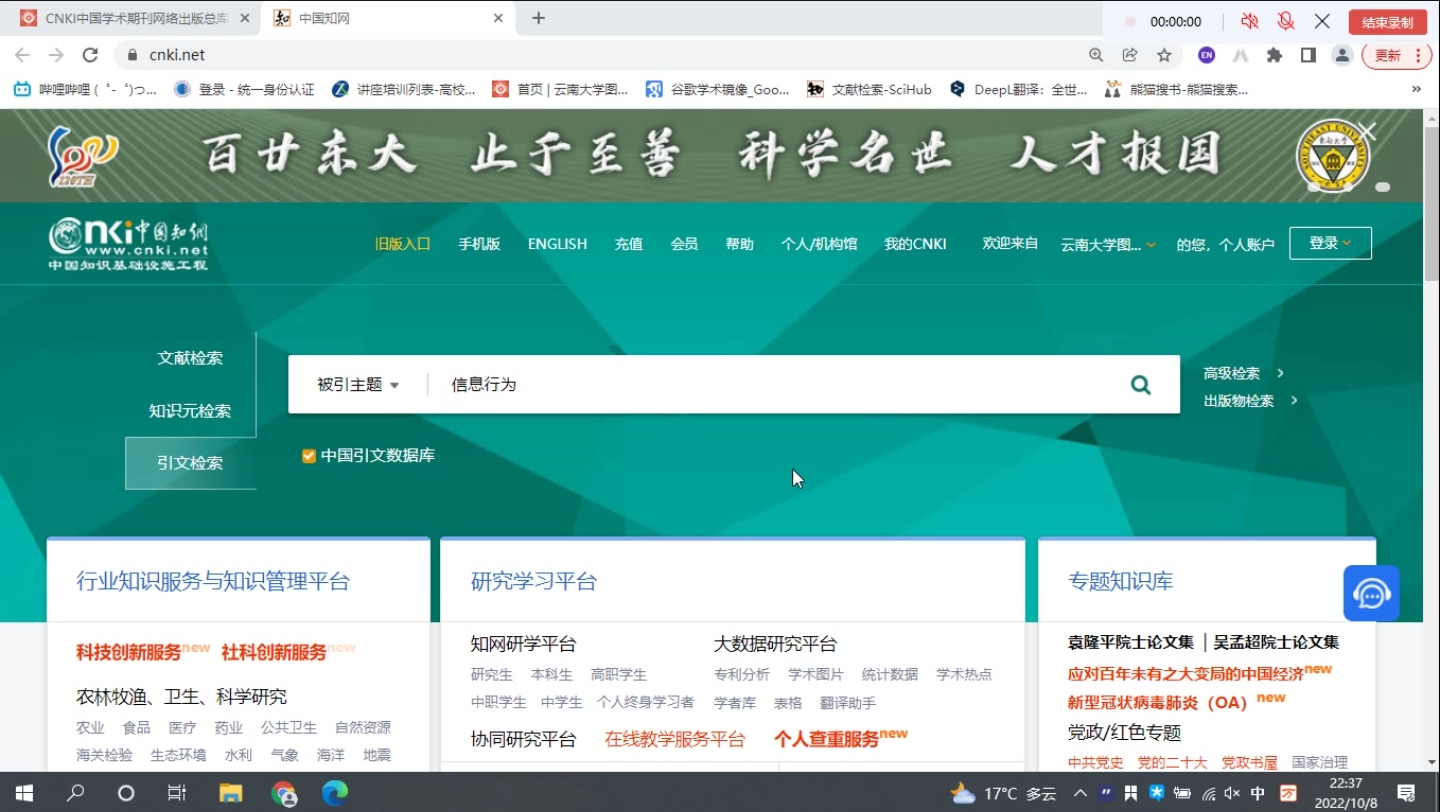The width and height of the screenshot is (1440, 812).
Task: Toggle microphone icon in the recording toolbar
Action: (x=1286, y=21)
